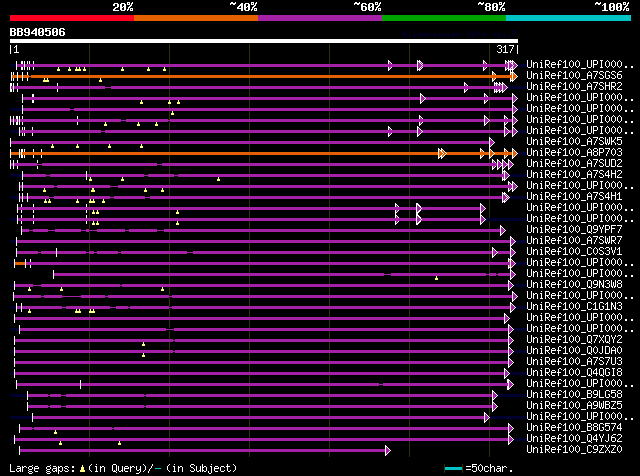Screen dimensions: 640x476
Task: Select the orange alignment bar of A8P703
Action: click(x=264, y=153)
